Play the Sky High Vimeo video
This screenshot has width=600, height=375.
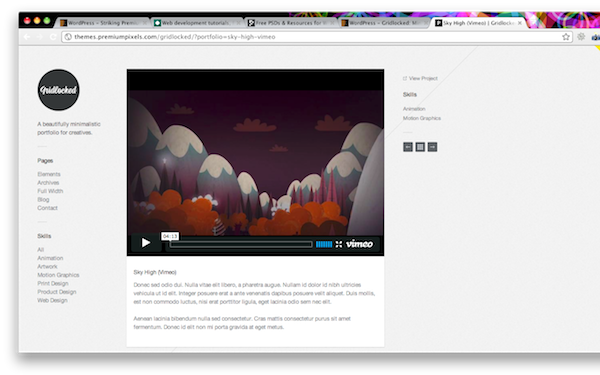tap(146, 243)
